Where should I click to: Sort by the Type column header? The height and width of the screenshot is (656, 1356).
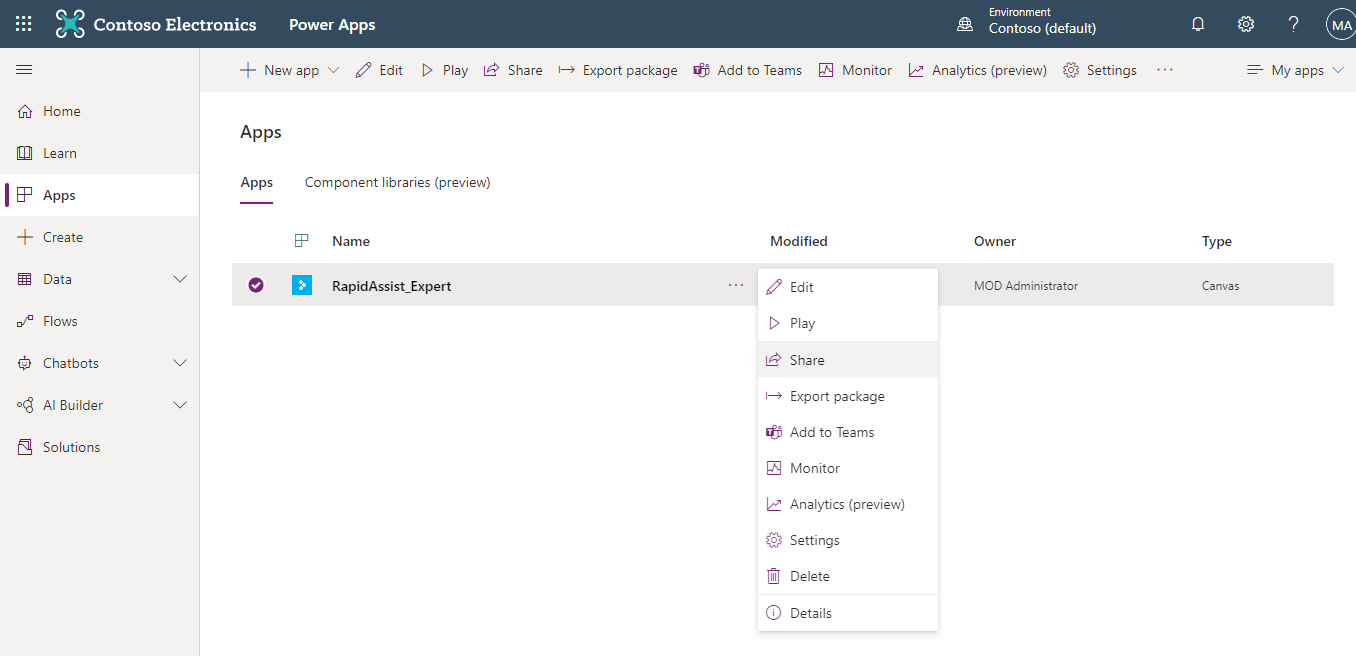pos(1217,241)
